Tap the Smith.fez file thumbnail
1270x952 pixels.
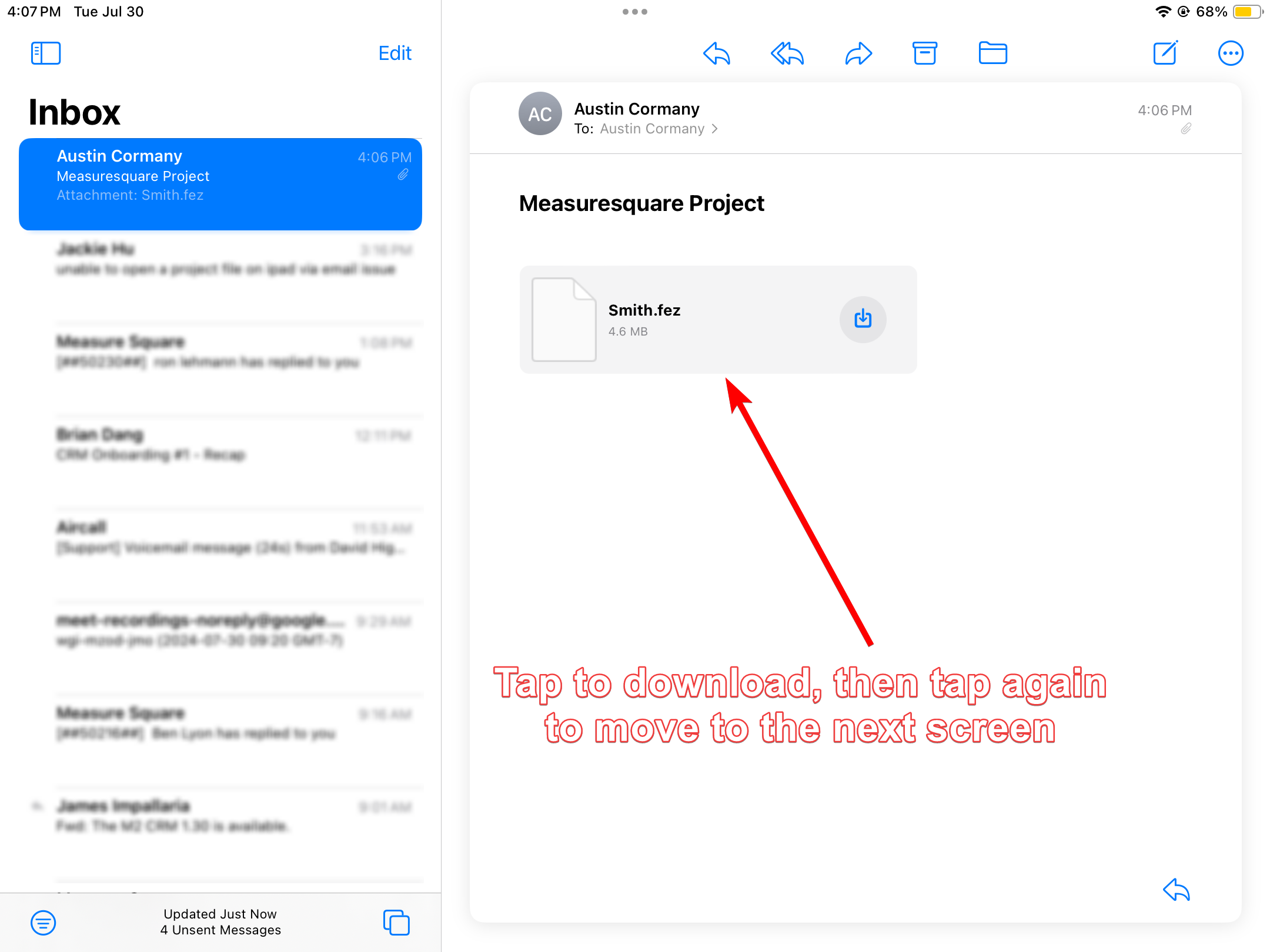point(563,319)
